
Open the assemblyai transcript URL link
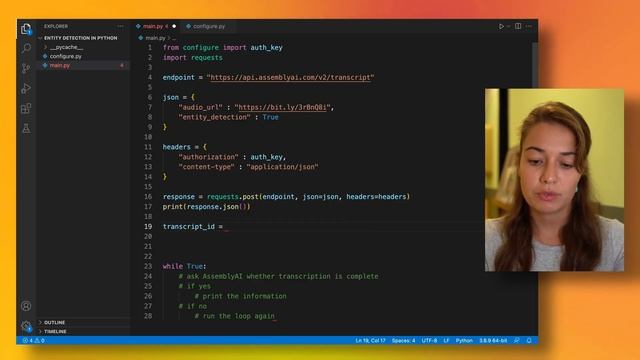pyautogui.click(x=290, y=77)
